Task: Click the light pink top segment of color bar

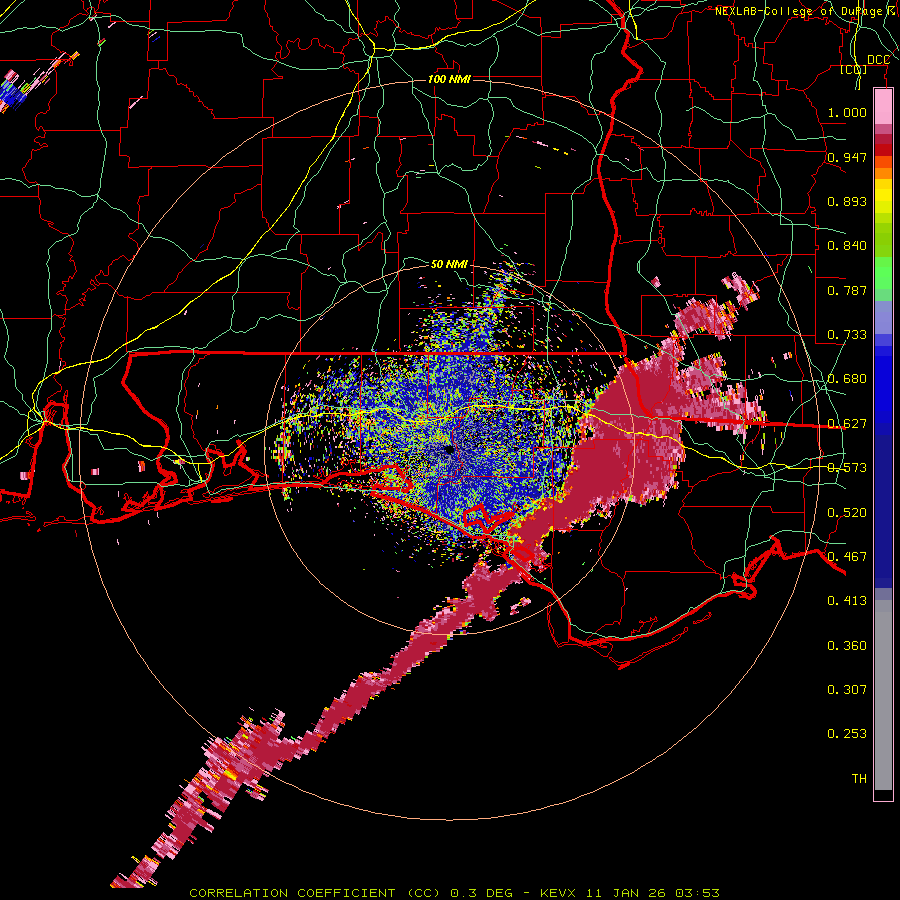Action: (883, 106)
